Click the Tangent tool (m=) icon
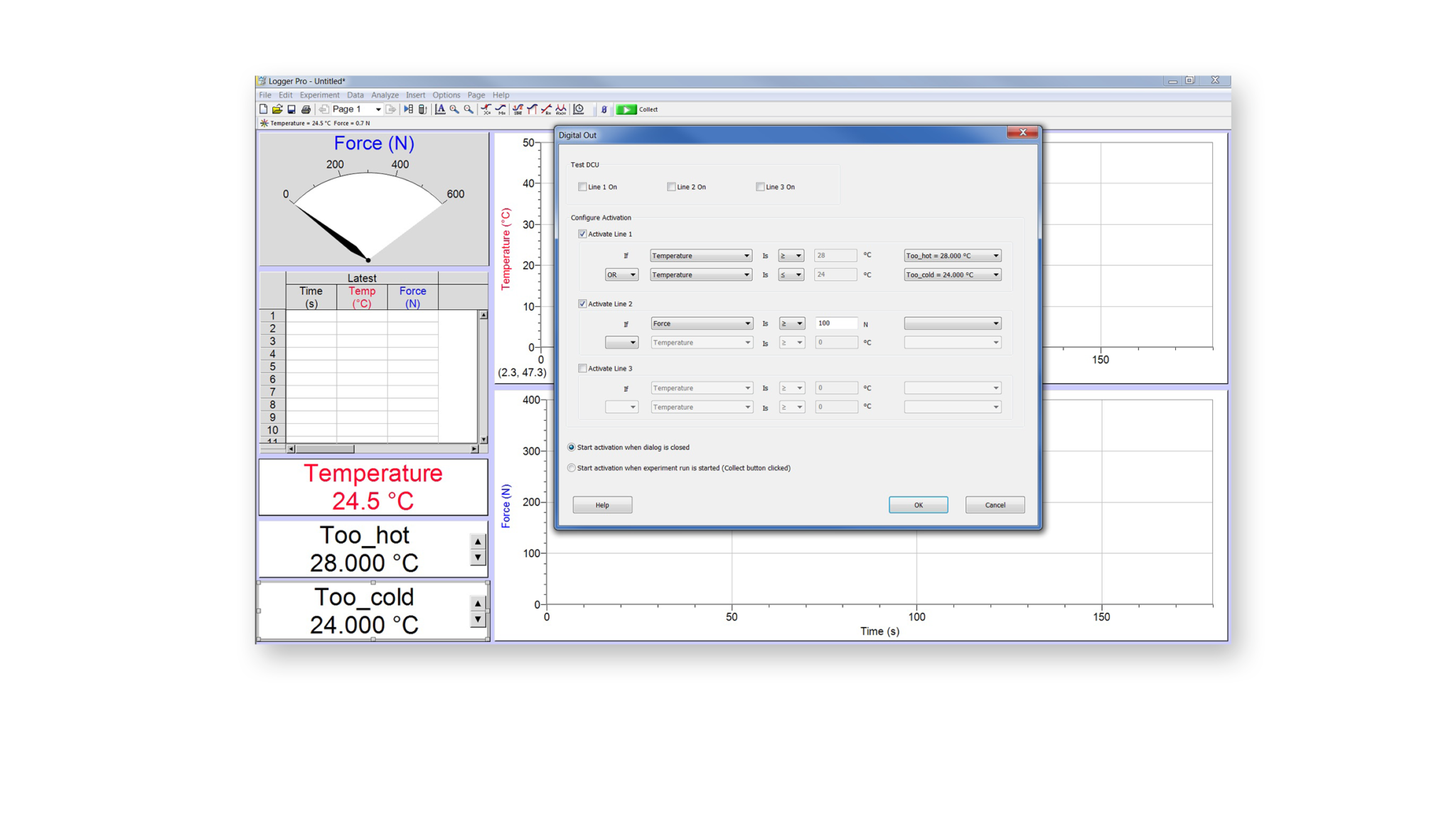Viewport: 1456px width, 819px height. tap(501, 109)
